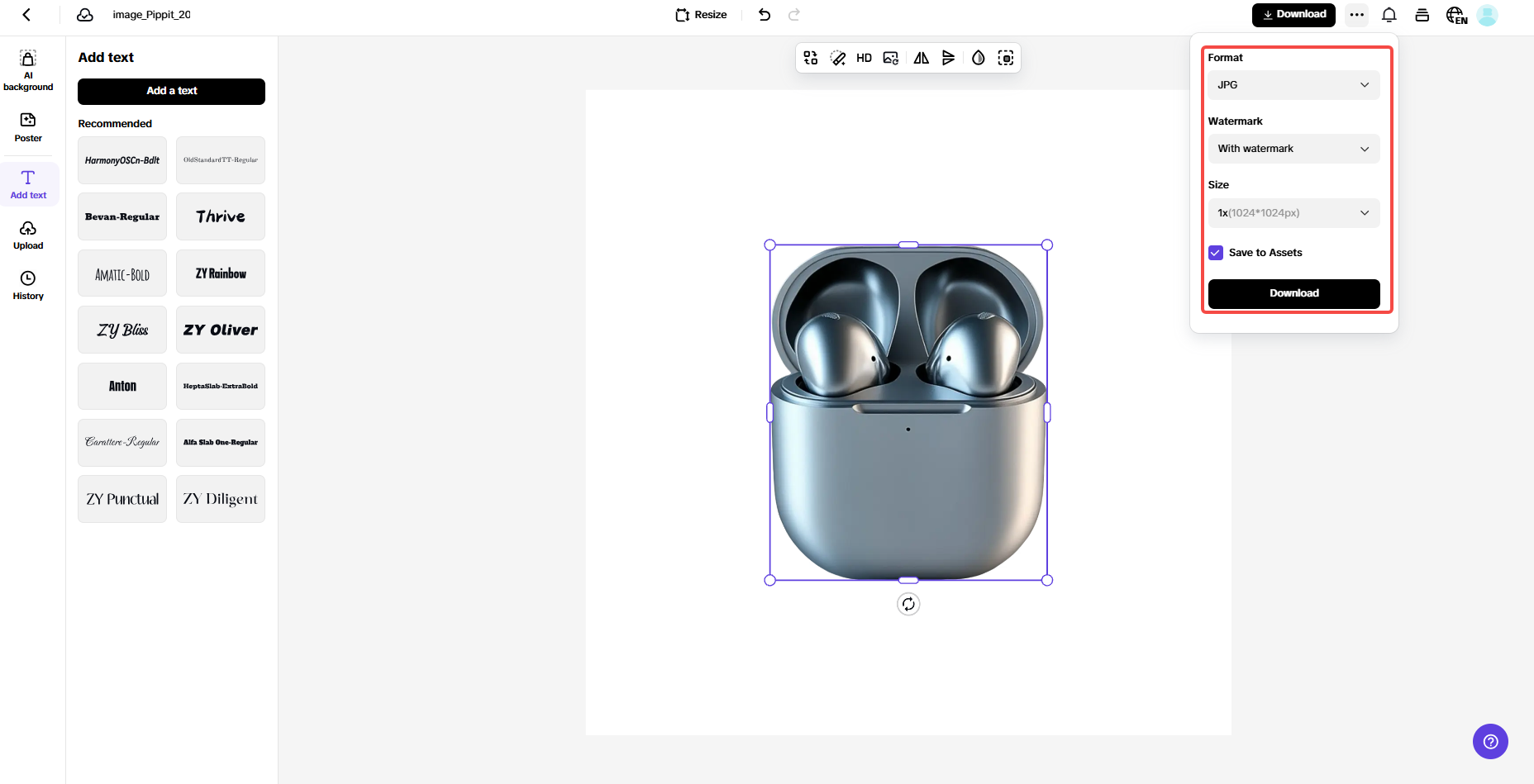The width and height of the screenshot is (1534, 784).
Task: Choose the OldStandardTT-Regular font style
Action: pos(221,160)
